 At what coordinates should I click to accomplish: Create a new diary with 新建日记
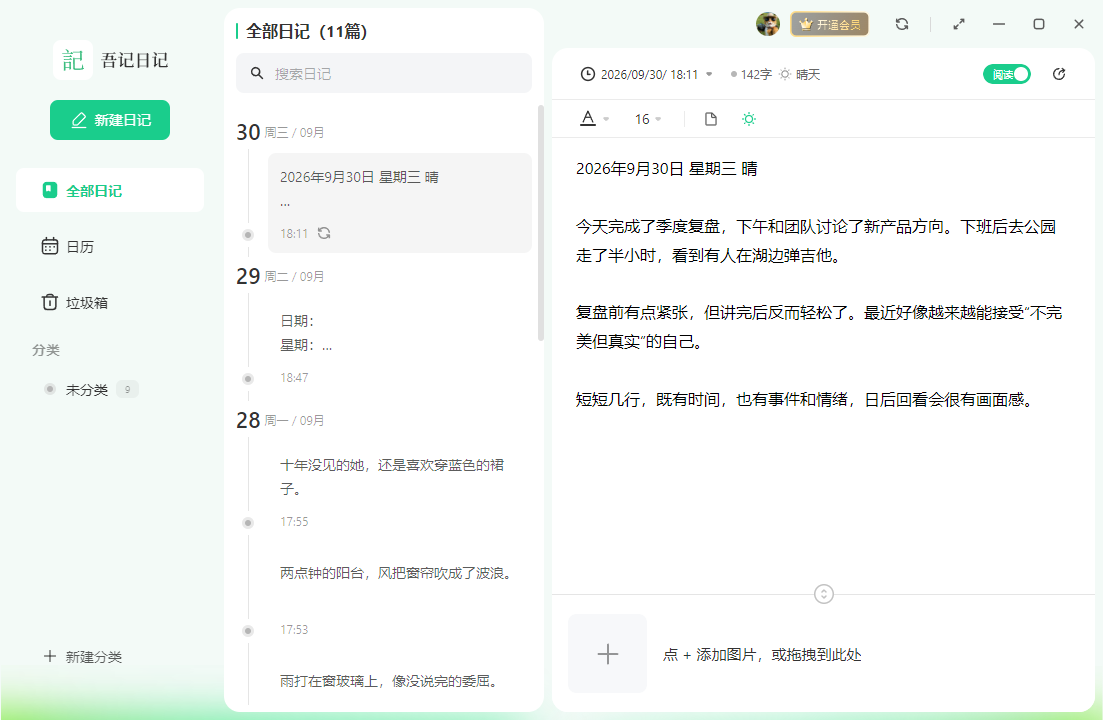tap(110, 120)
